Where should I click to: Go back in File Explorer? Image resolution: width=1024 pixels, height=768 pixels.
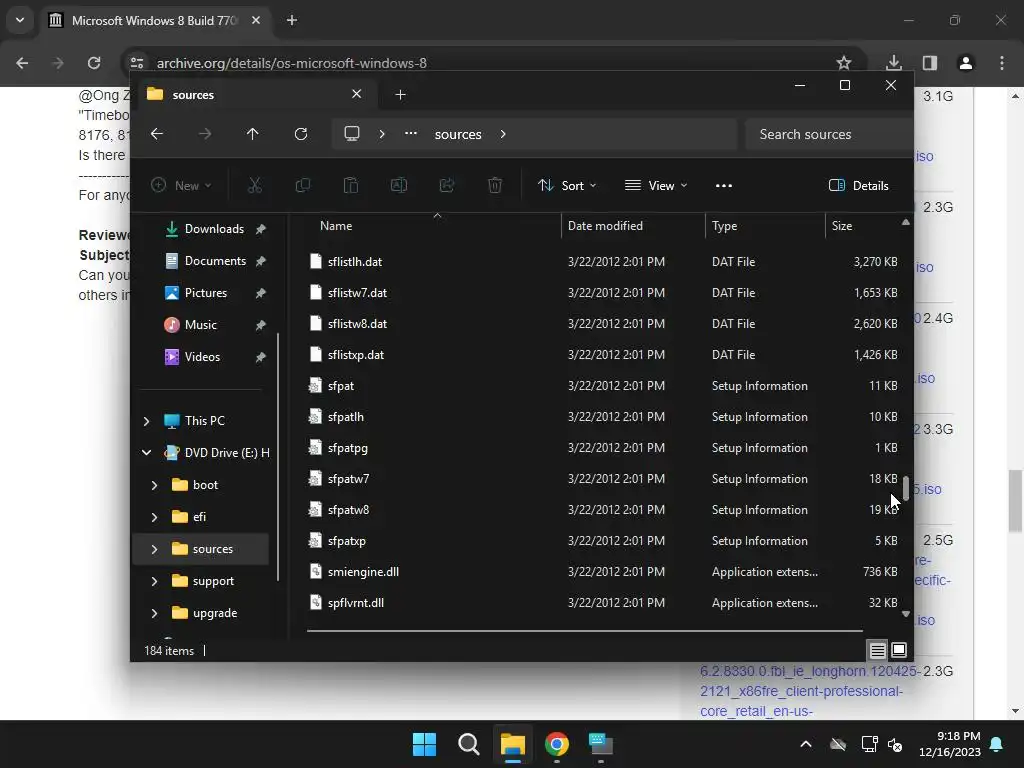157,134
